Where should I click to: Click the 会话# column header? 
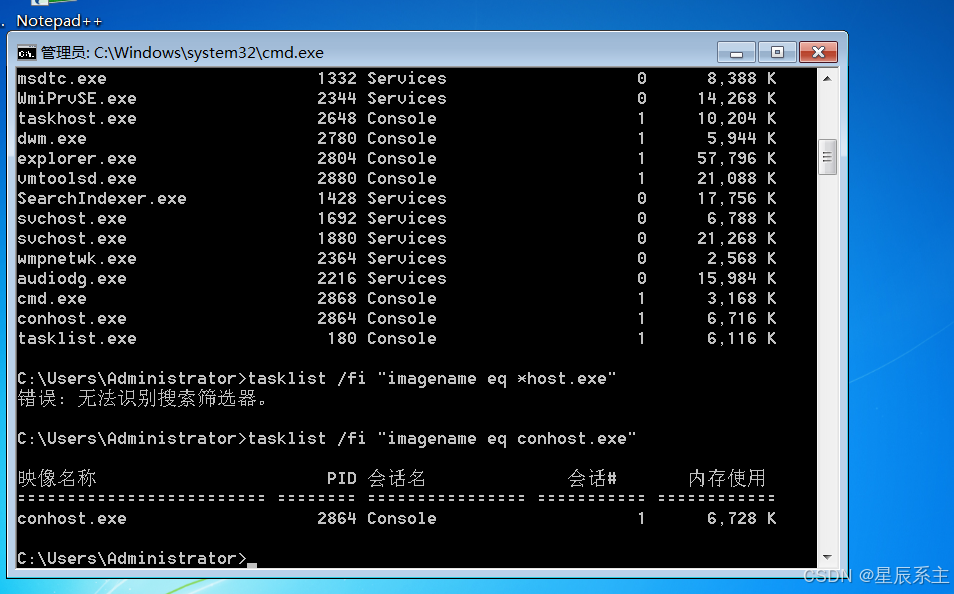point(591,478)
